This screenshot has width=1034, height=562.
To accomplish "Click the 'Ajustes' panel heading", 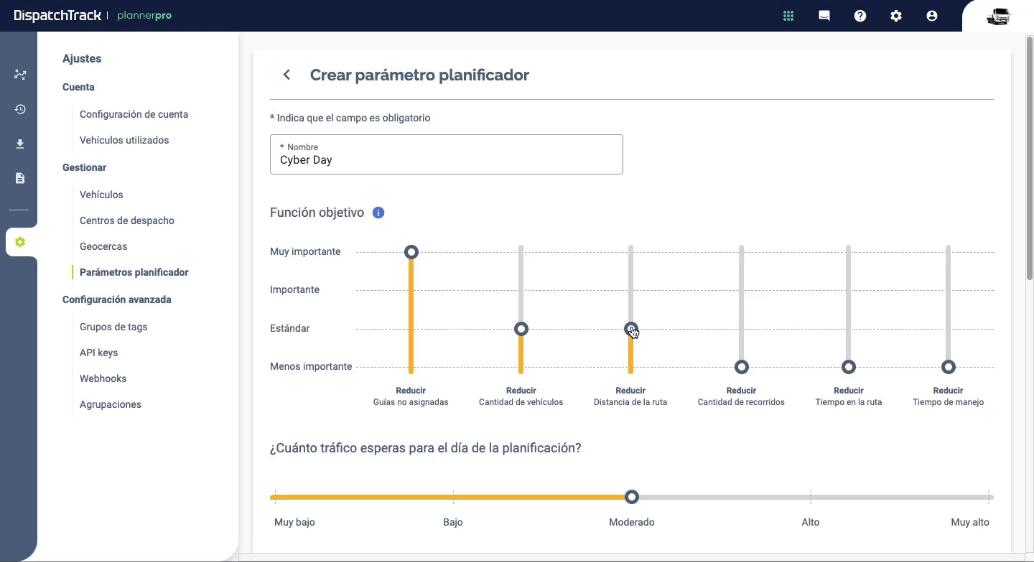I will 82,59.
